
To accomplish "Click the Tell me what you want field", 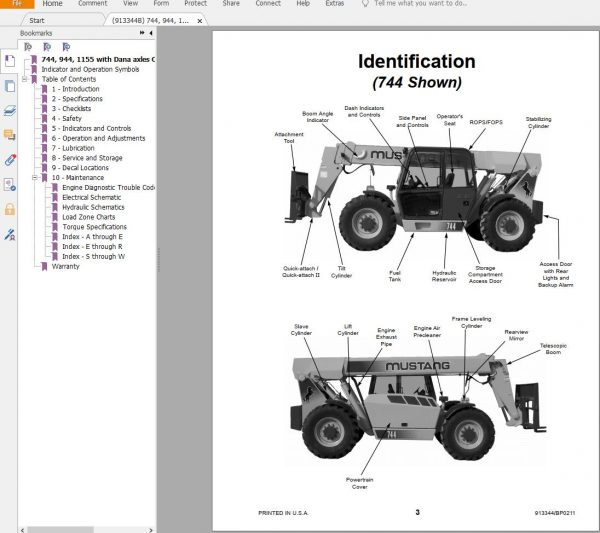I will [420, 3].
